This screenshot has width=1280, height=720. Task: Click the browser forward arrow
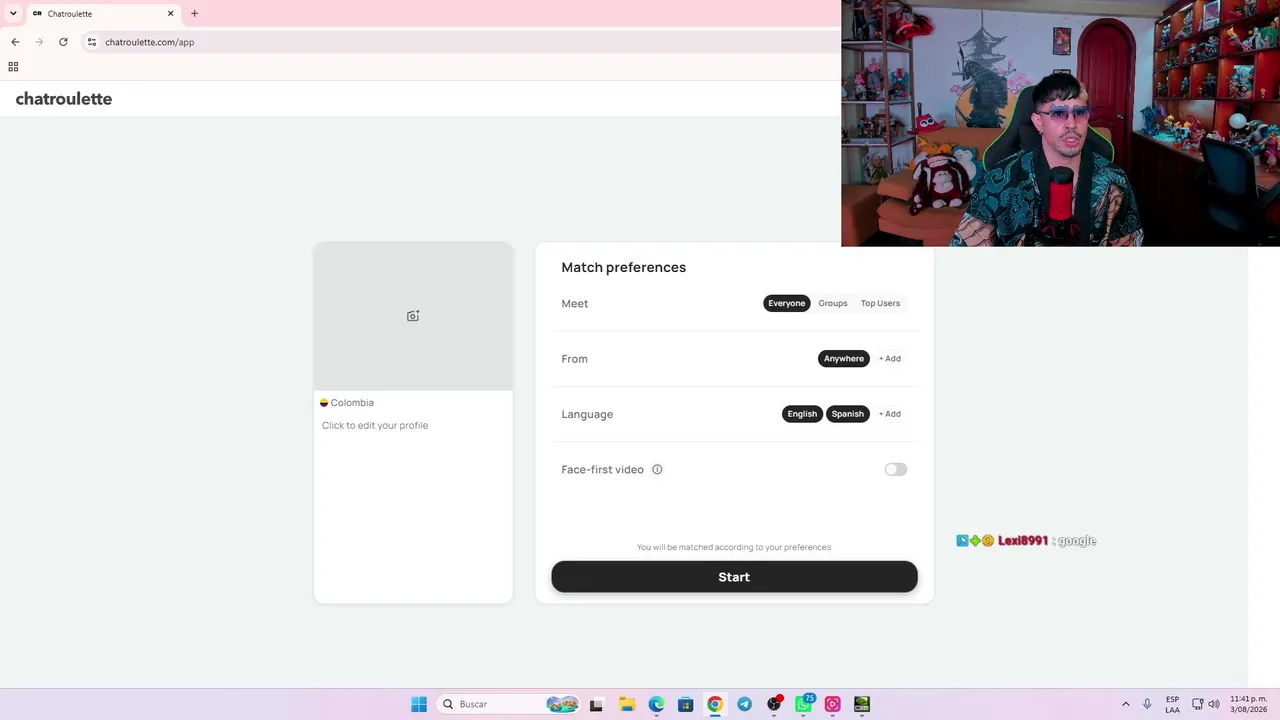(39, 42)
